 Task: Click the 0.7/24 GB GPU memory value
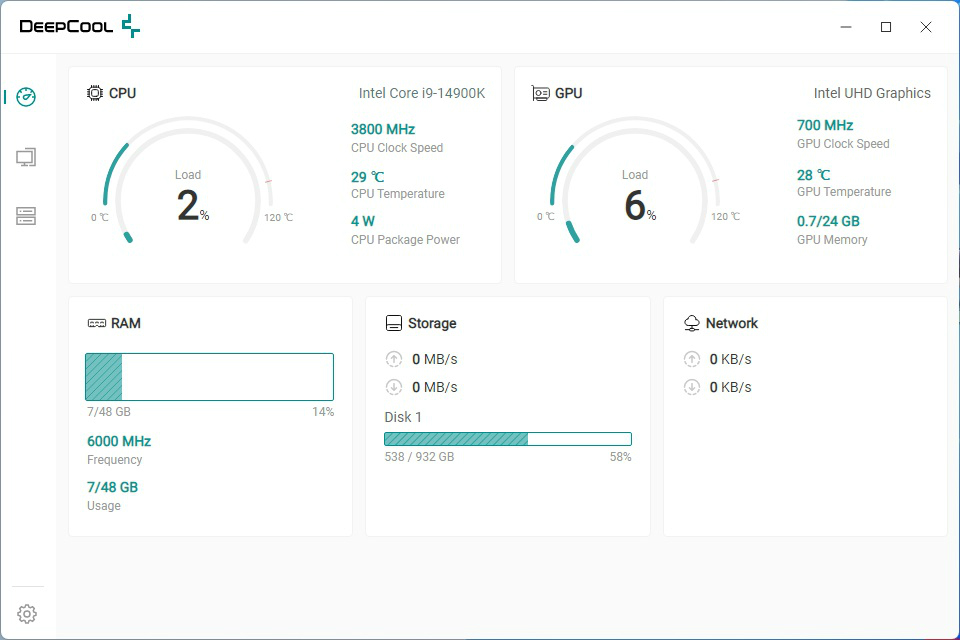click(828, 221)
